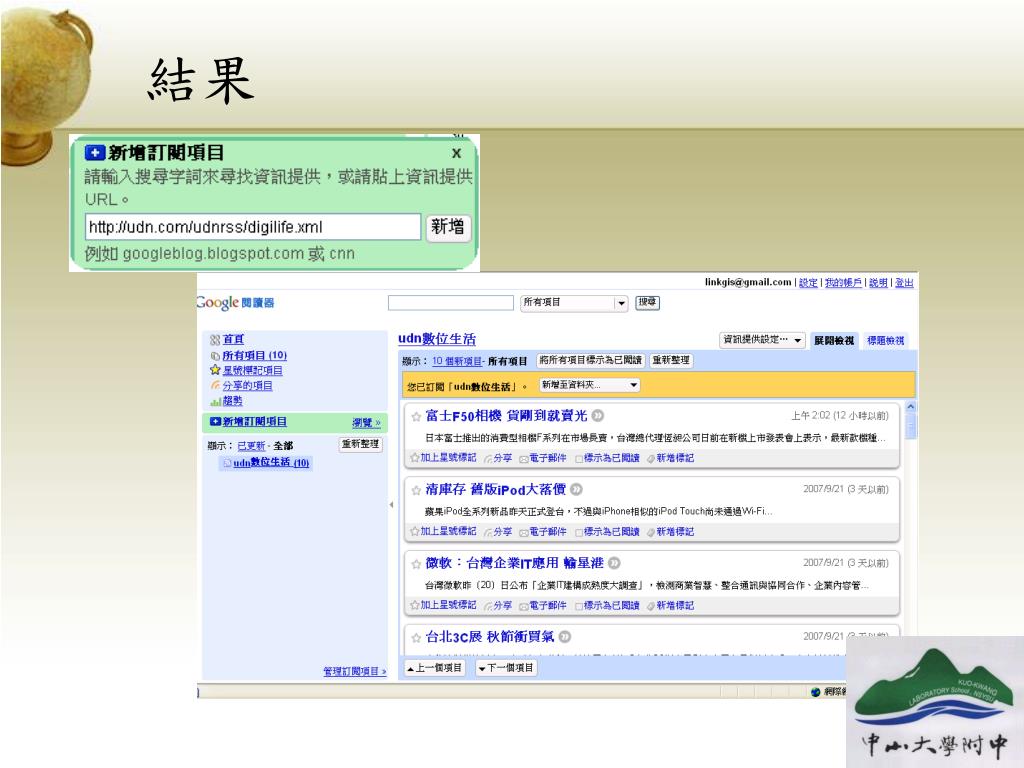Click 新增標記 under the iPod article
The height and width of the screenshot is (768, 1024).
671,532
